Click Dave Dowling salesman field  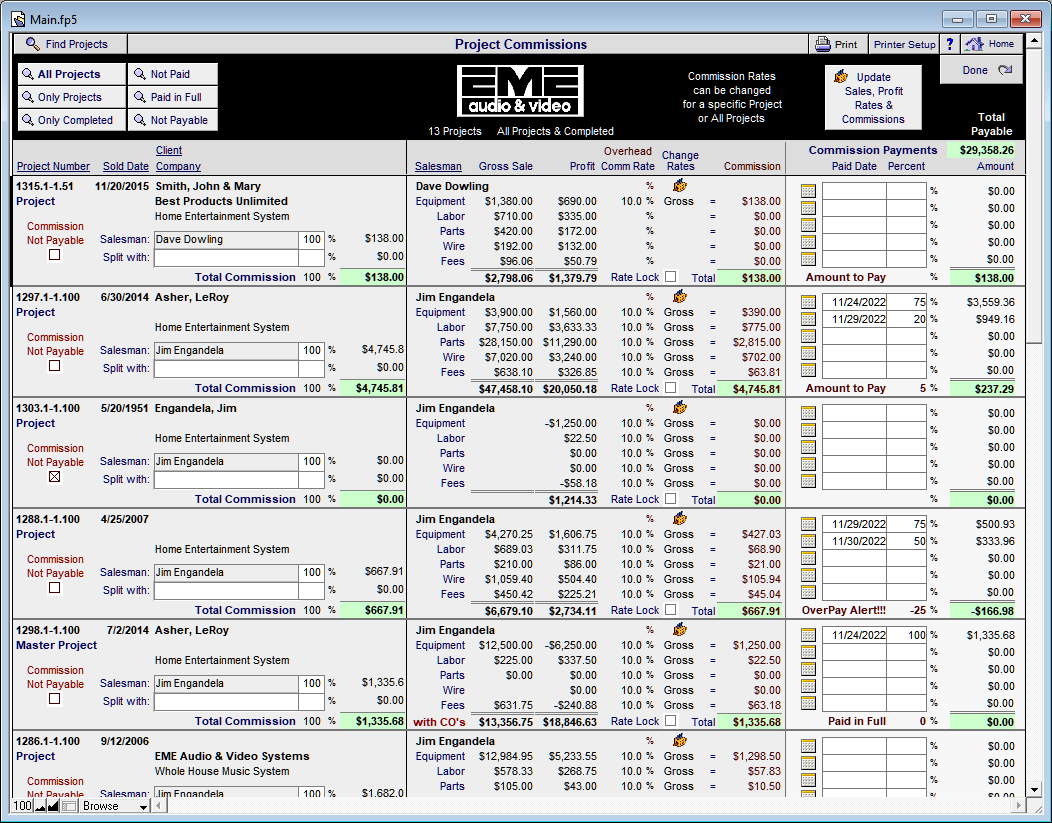[x=226, y=239]
